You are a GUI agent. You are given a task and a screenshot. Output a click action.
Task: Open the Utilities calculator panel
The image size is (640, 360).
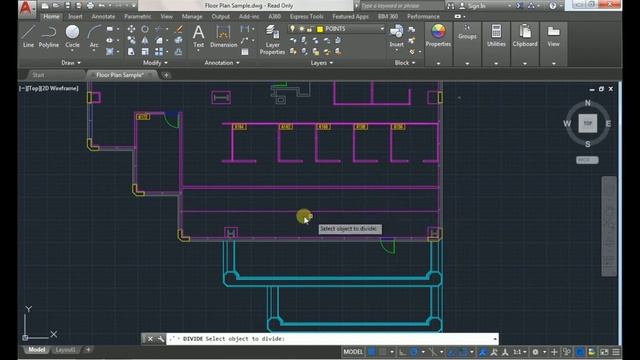[x=496, y=36]
